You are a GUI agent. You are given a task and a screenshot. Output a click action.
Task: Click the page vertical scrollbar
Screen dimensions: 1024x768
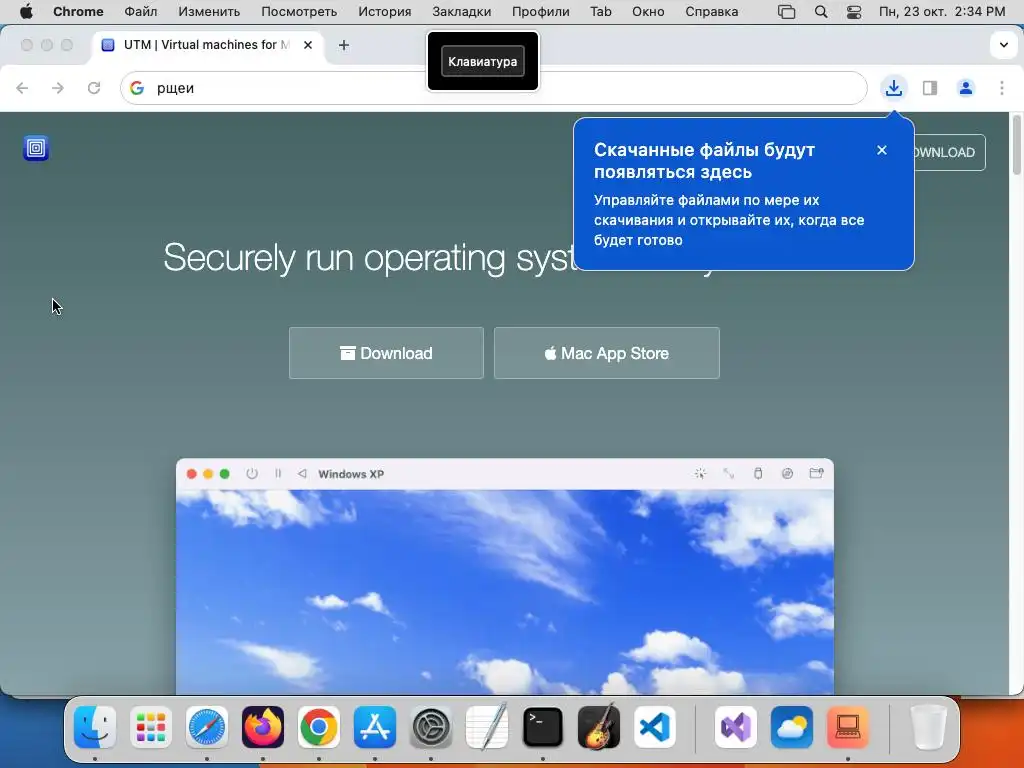(1016, 145)
